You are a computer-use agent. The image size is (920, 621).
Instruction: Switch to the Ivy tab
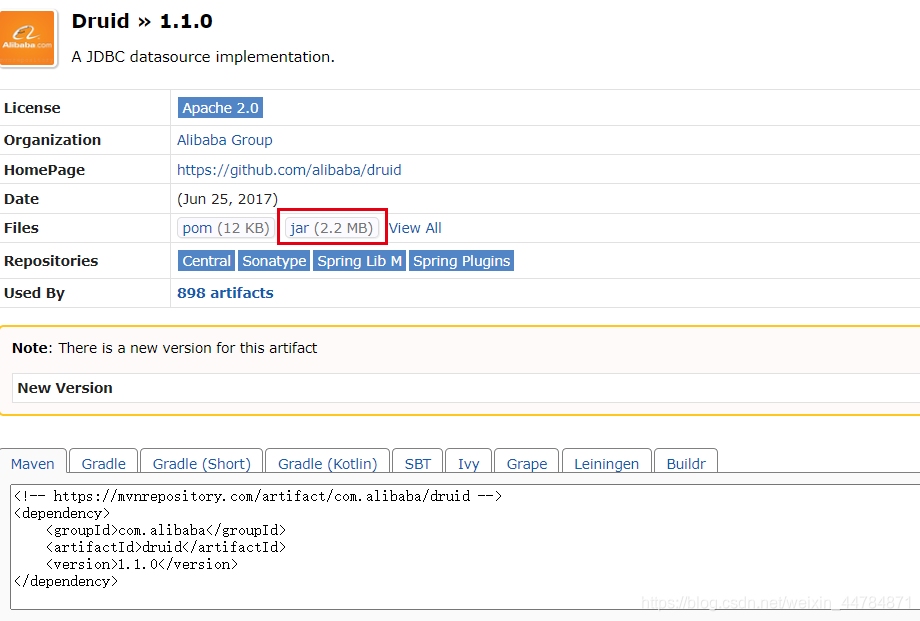tap(468, 463)
